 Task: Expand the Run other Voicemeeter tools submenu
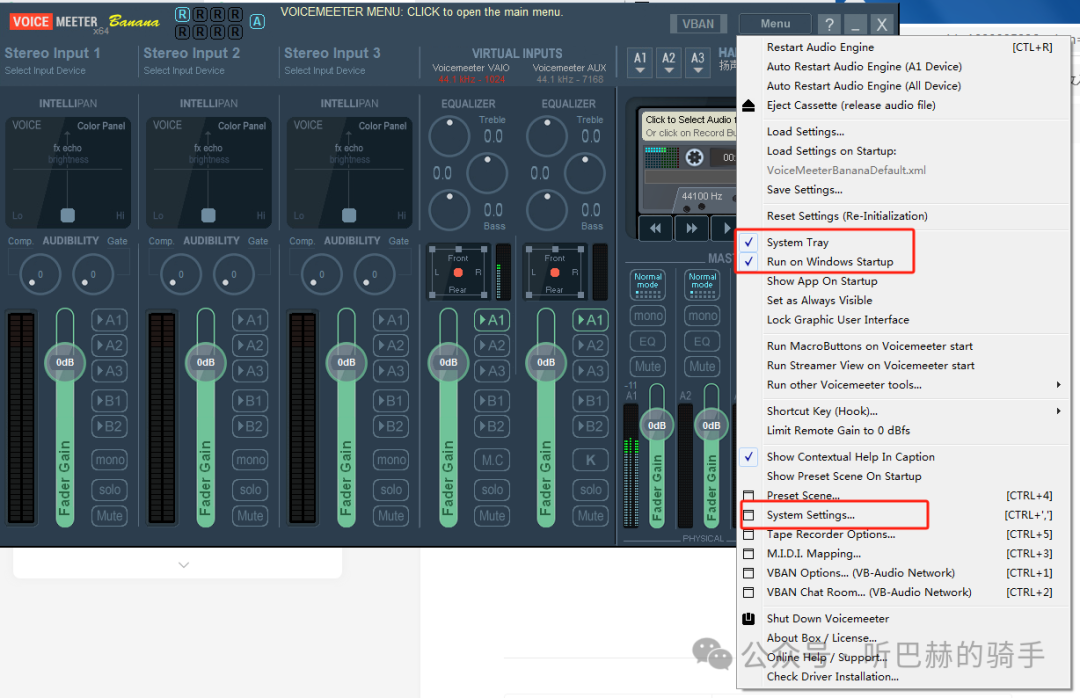[x=844, y=385]
